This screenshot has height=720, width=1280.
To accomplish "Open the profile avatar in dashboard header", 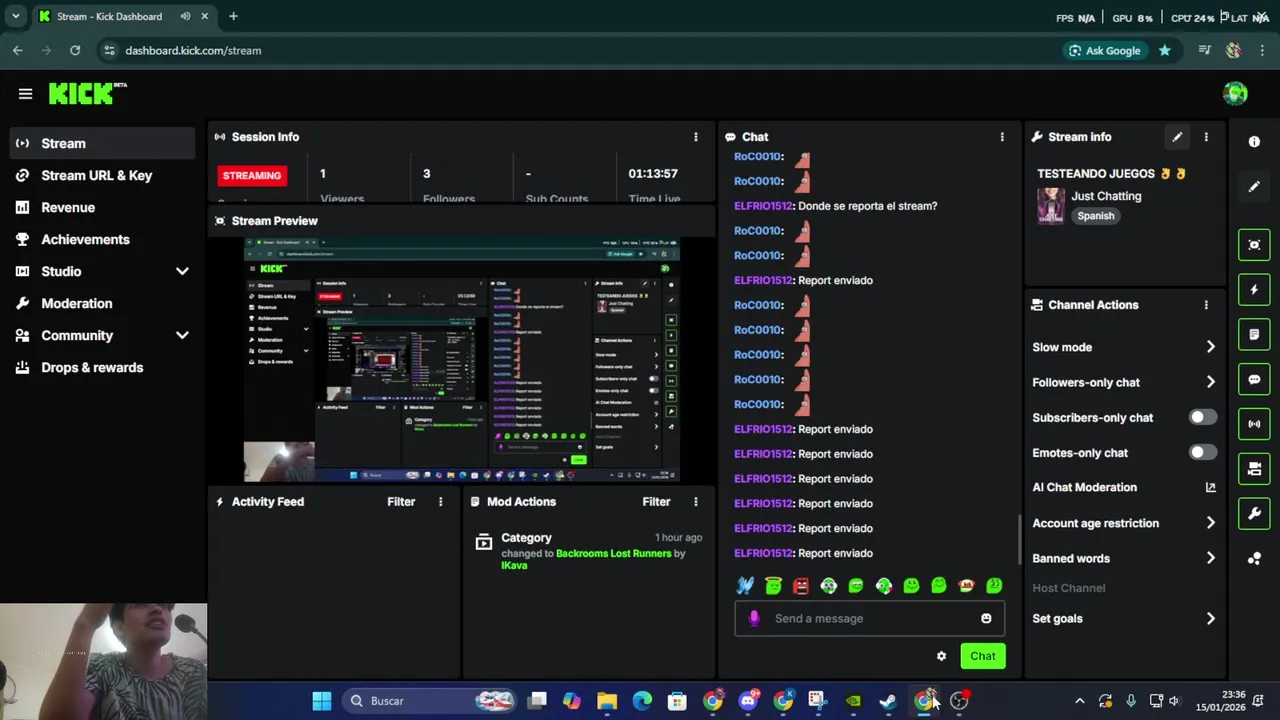I will 1235,93.
